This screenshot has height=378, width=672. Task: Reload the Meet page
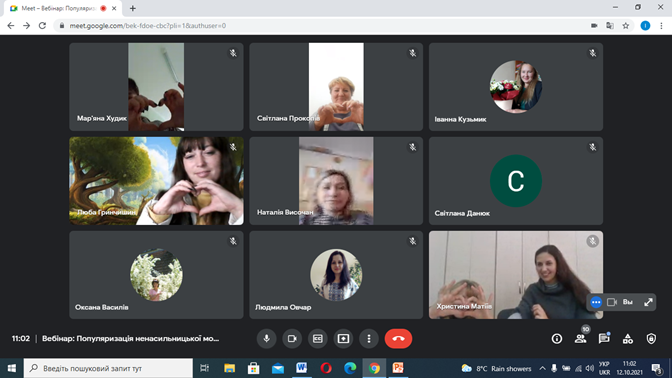[42, 26]
